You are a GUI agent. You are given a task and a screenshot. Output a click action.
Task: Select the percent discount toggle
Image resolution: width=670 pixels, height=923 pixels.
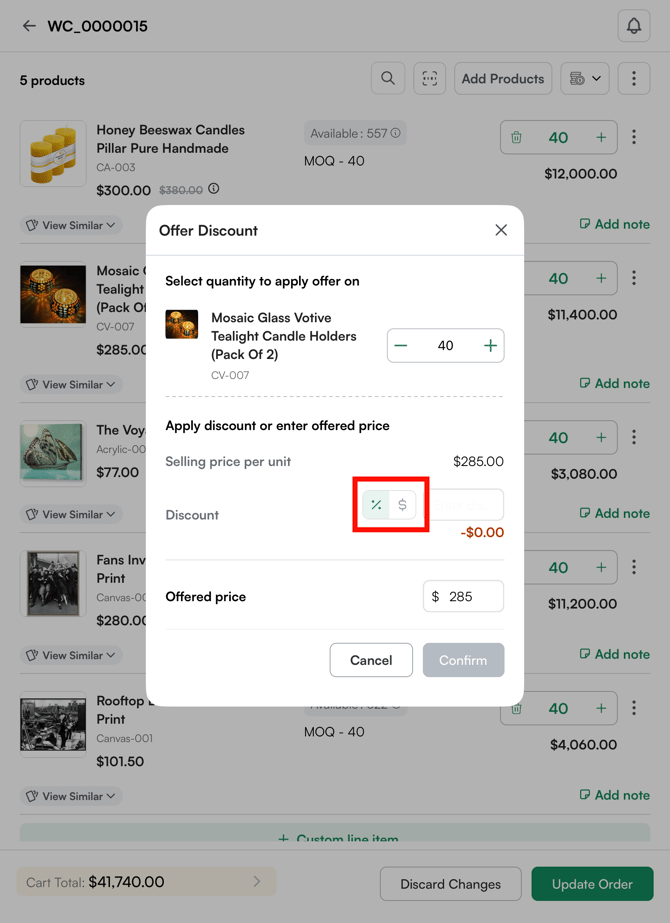[x=377, y=505]
